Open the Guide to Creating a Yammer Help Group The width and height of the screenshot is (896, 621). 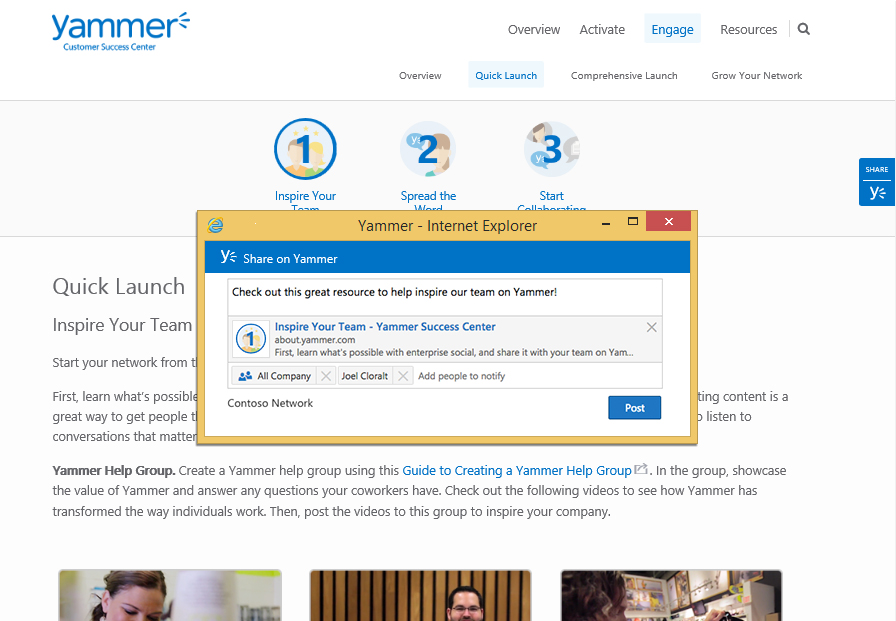click(x=516, y=470)
